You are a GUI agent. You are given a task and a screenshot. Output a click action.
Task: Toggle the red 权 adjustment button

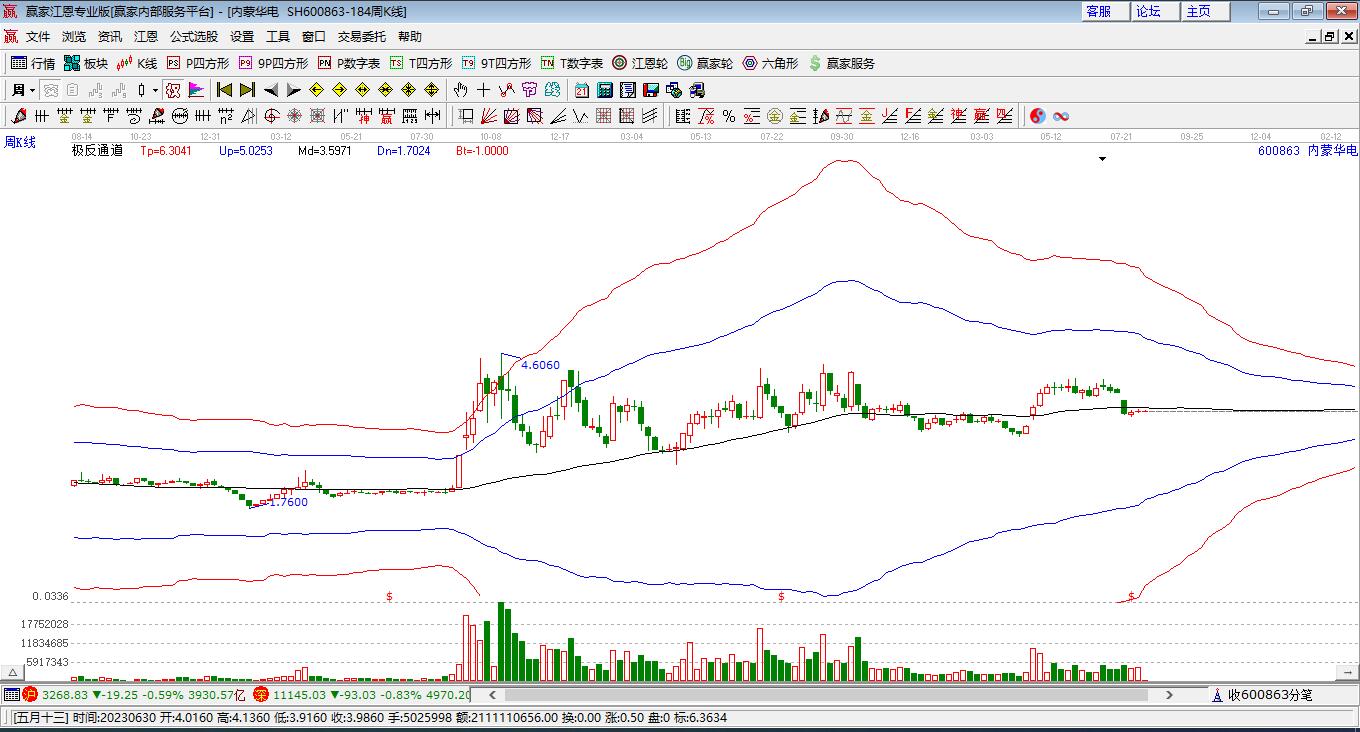tap(173, 90)
